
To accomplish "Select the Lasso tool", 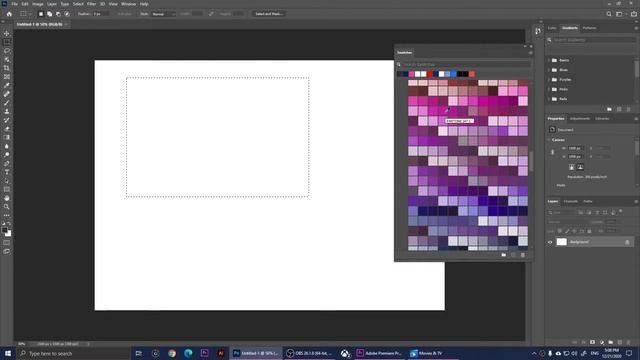I will 7,51.
